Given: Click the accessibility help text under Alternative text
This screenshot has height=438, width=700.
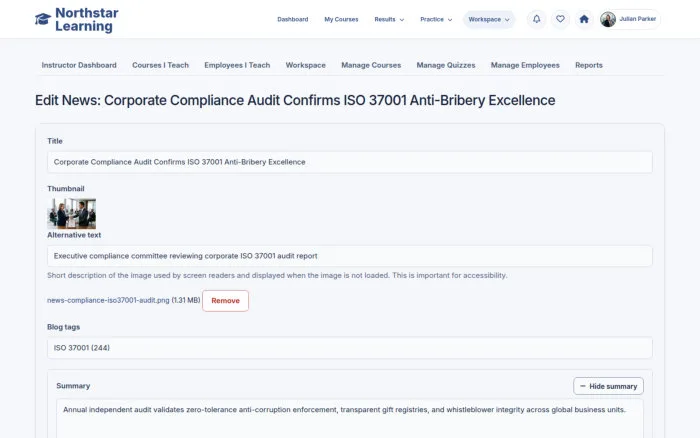Looking at the screenshot, I should point(277,275).
